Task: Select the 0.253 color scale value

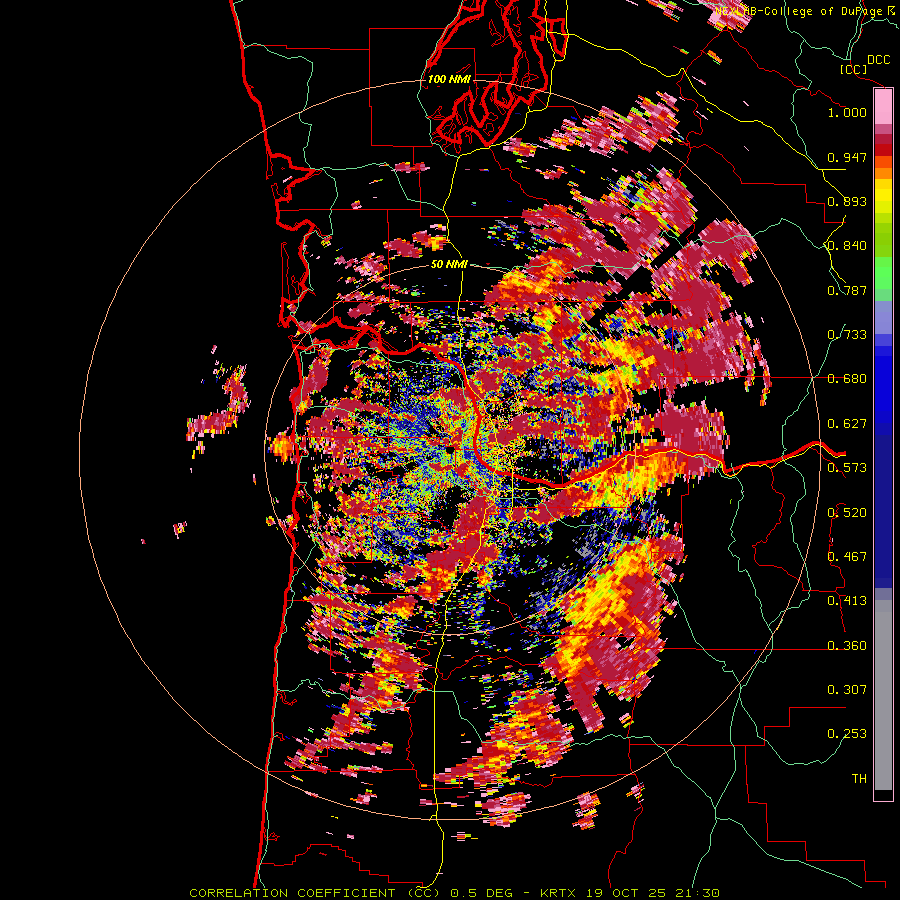Action: [847, 734]
